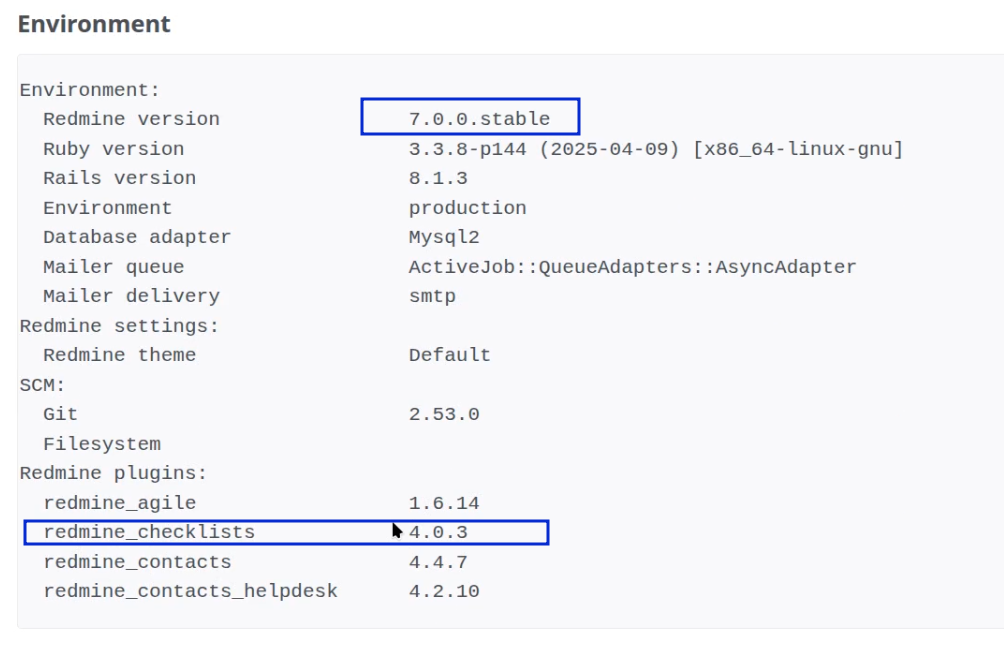The width and height of the screenshot is (1004, 650).
Task: Select the value "Mysql2"
Action: coord(444,238)
